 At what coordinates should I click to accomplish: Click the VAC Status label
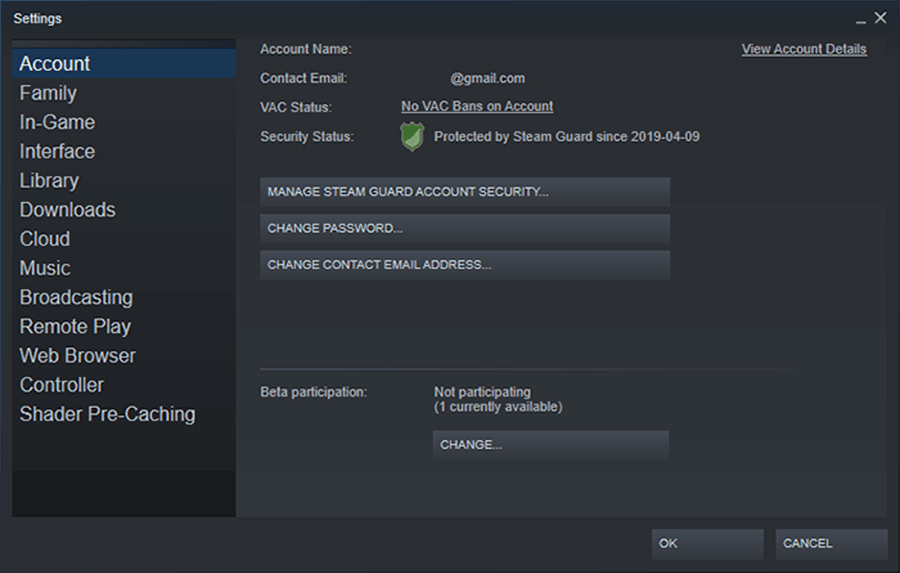point(296,107)
